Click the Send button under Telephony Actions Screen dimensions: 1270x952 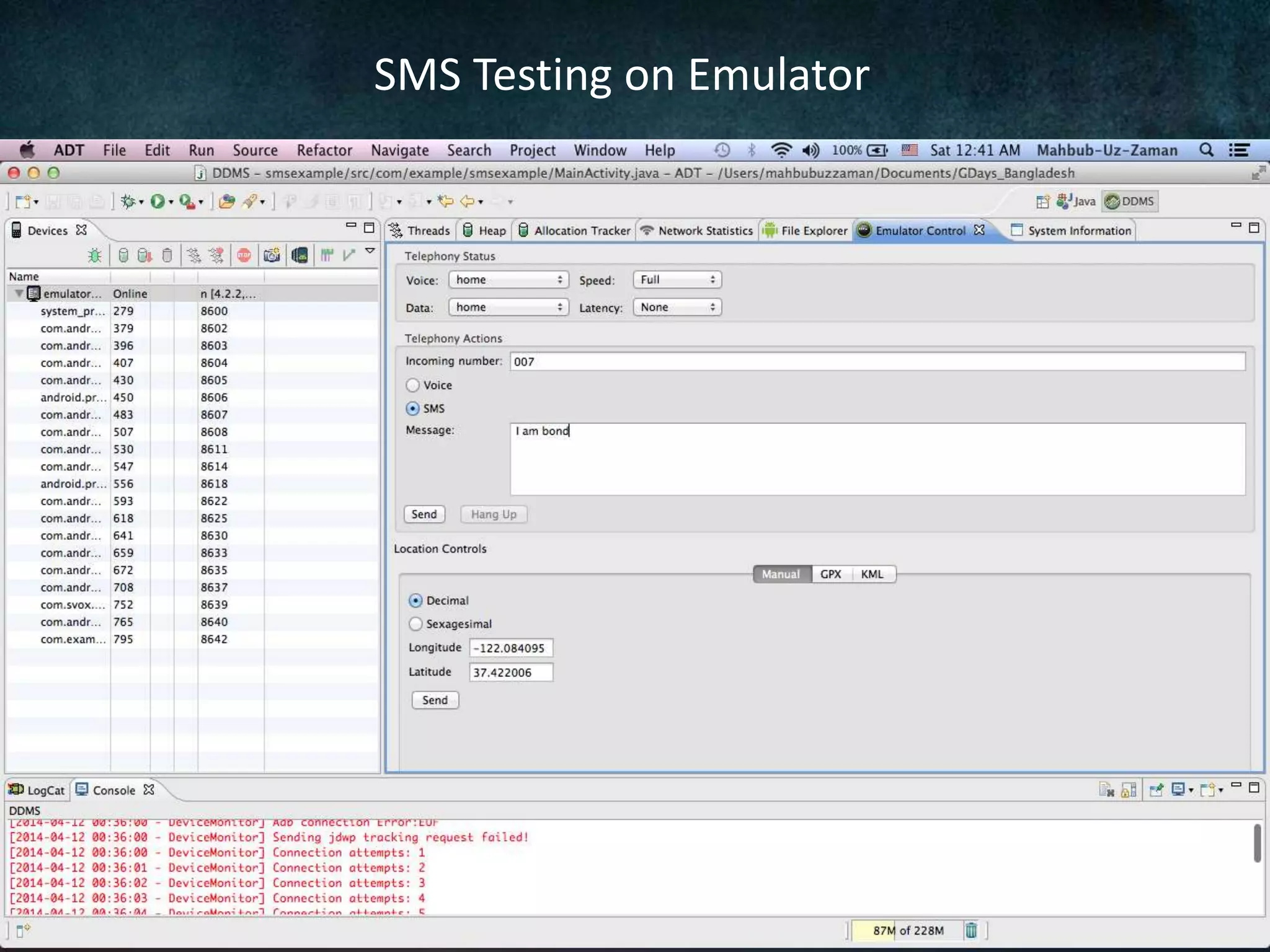tap(424, 514)
